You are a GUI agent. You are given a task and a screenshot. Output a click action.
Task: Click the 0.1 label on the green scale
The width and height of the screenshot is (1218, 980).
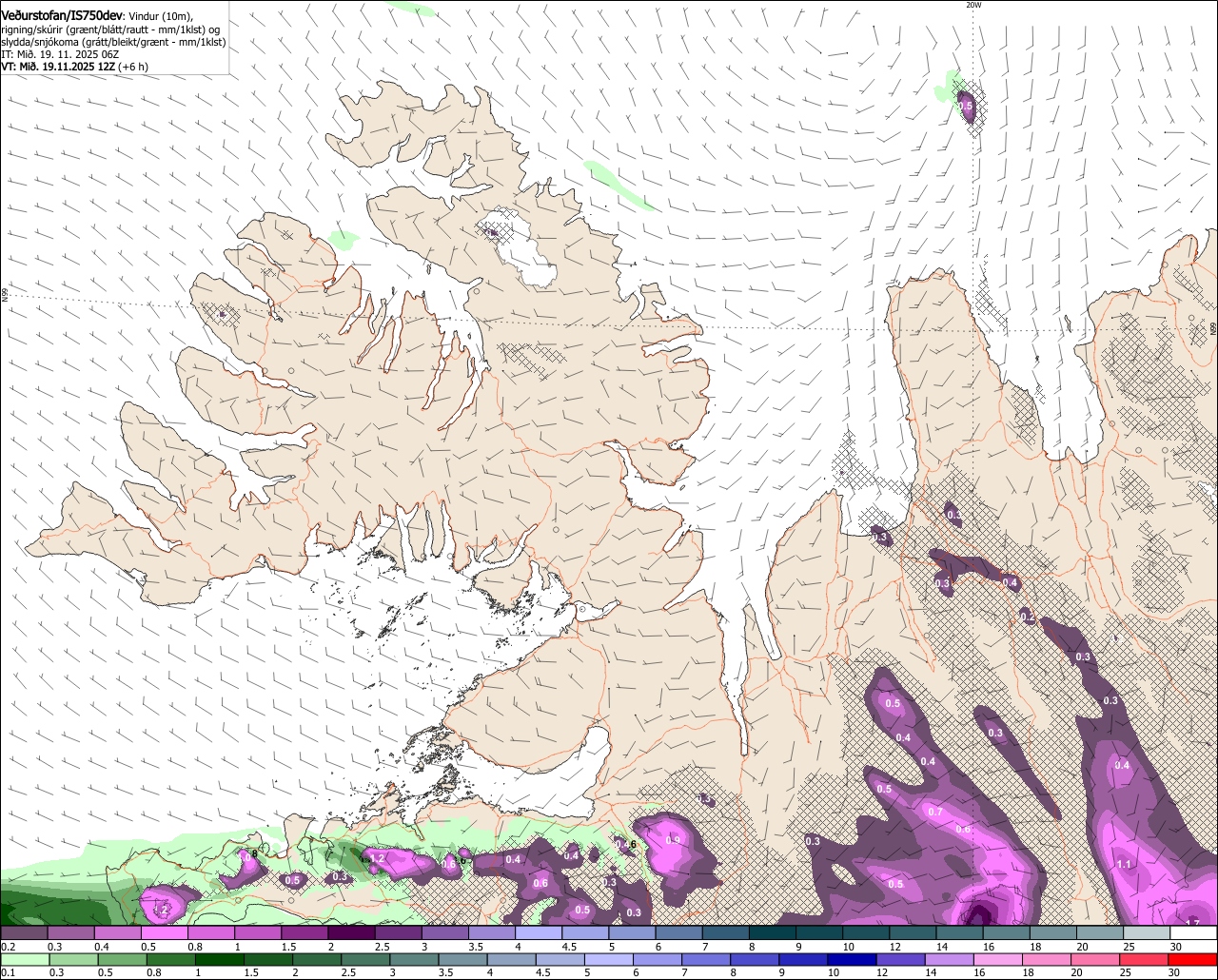click(9, 973)
